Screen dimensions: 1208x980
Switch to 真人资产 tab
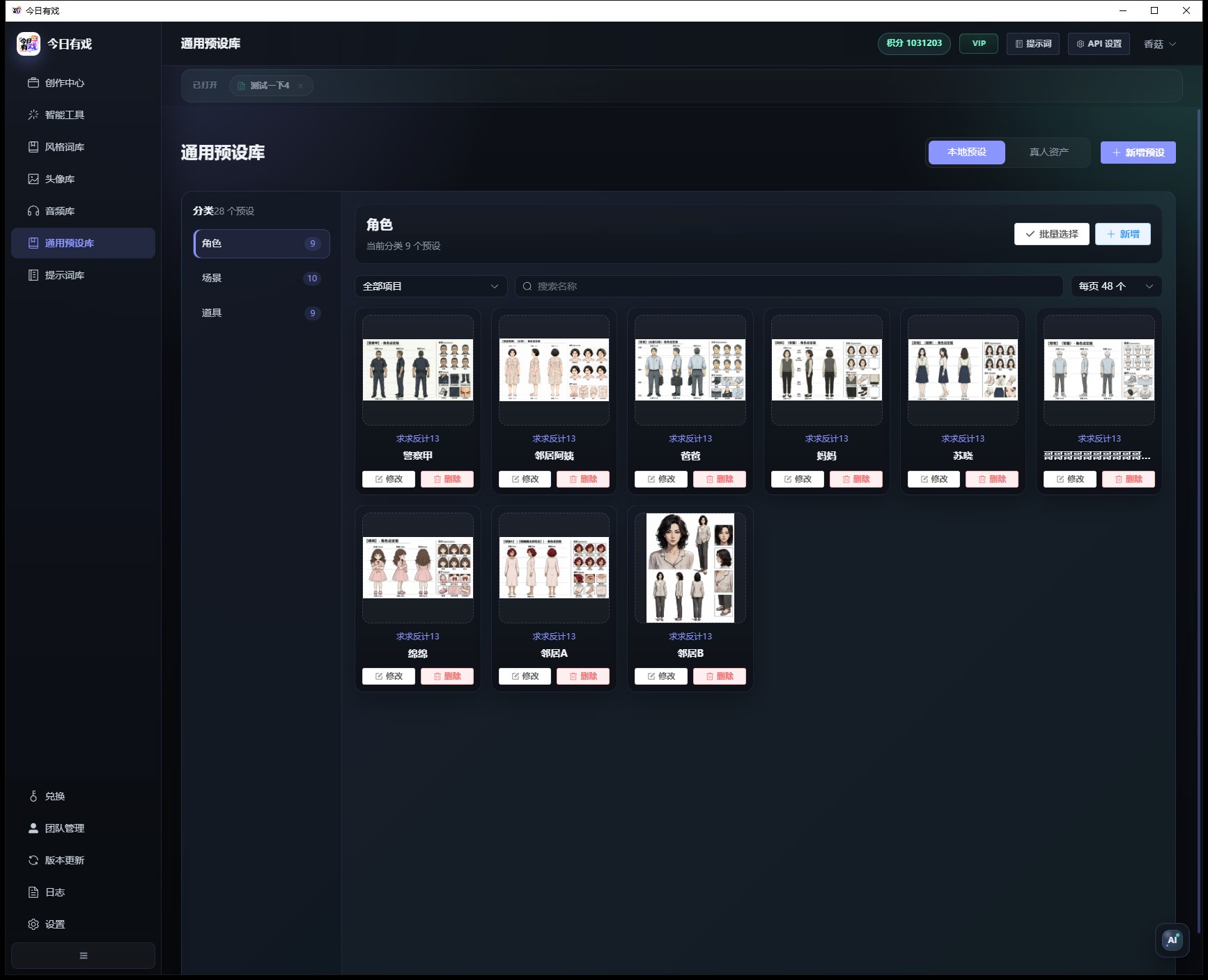(x=1048, y=153)
